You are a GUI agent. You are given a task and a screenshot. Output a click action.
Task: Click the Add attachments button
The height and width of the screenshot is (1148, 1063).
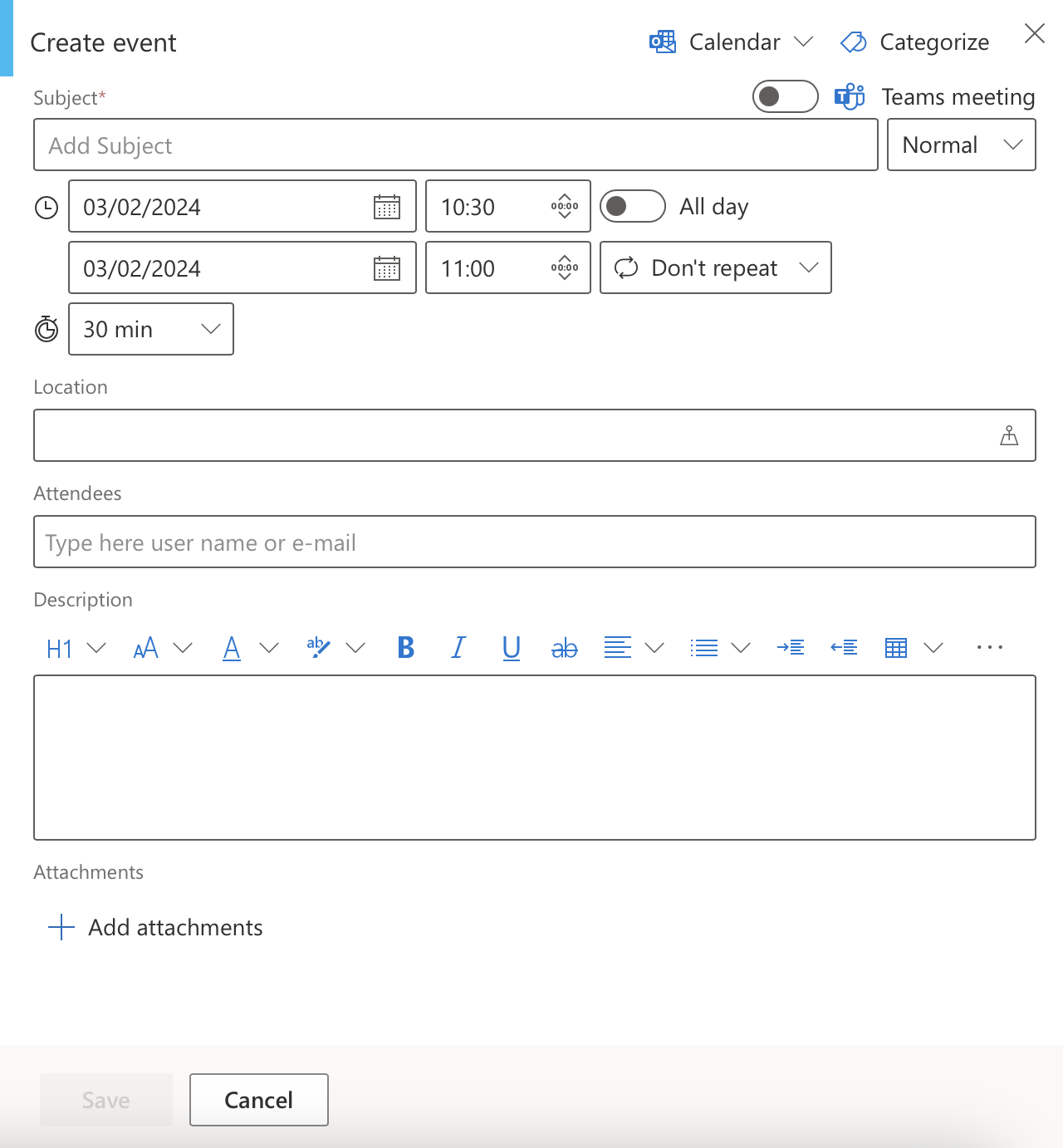click(x=154, y=927)
